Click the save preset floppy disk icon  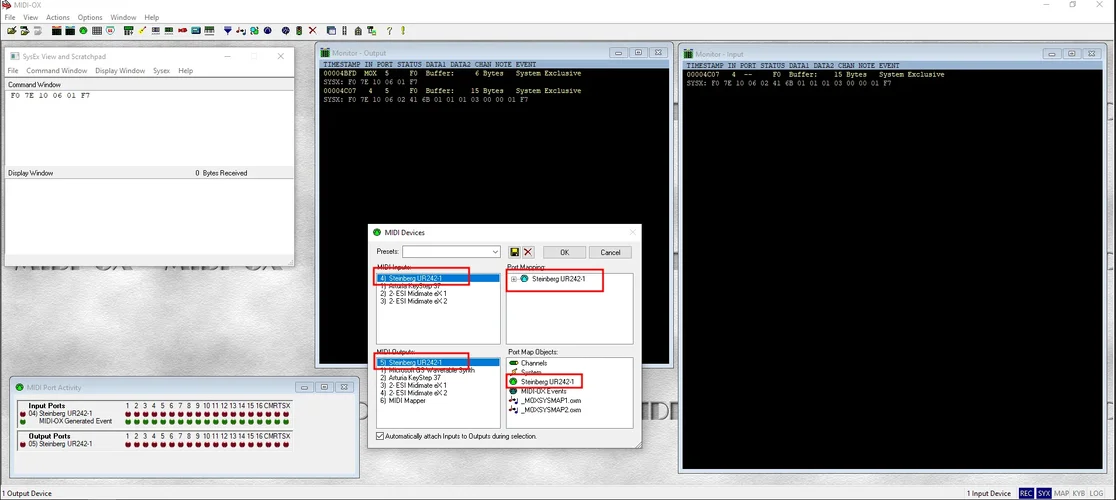514,252
